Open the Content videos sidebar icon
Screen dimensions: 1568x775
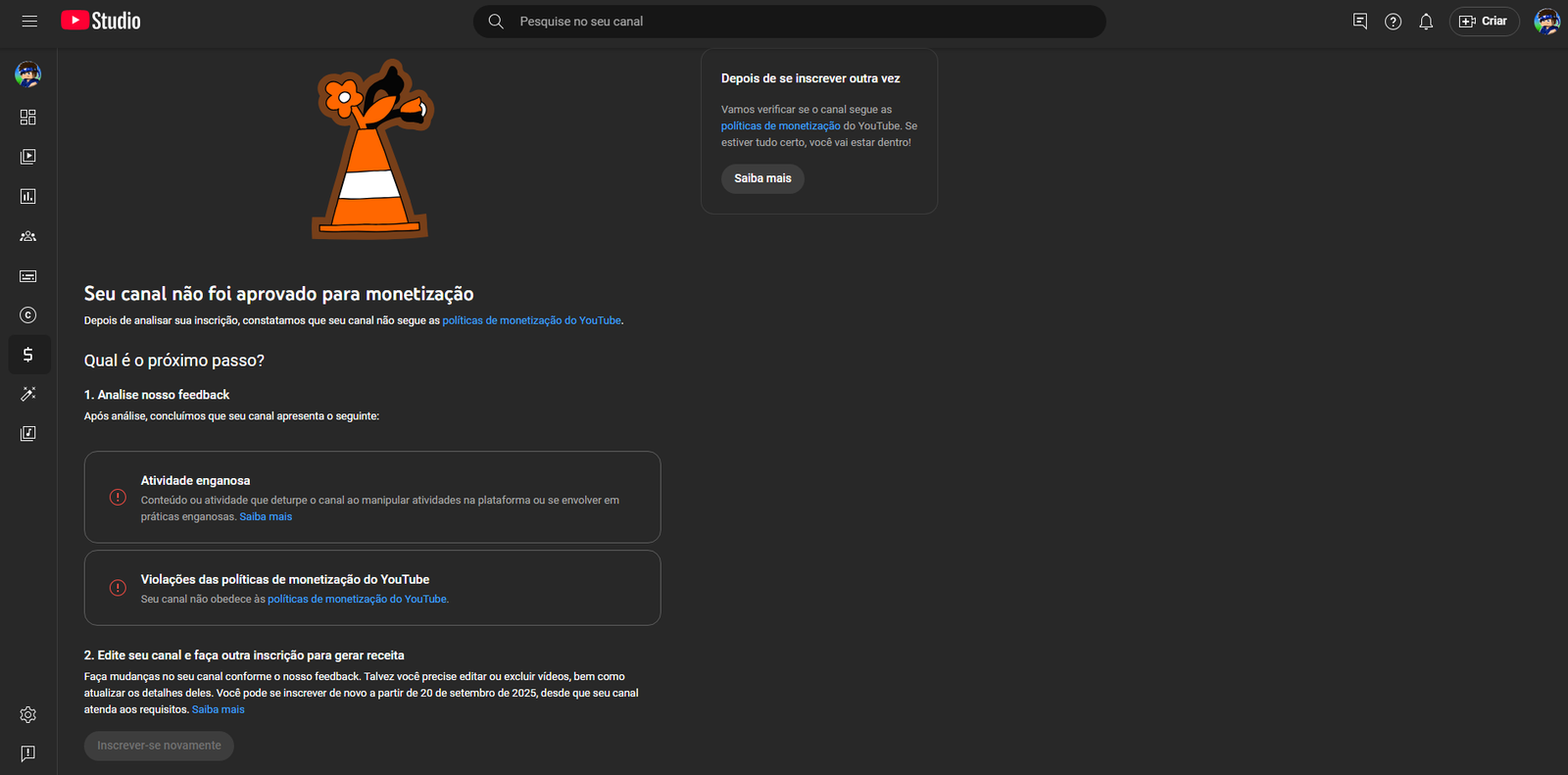(x=28, y=157)
